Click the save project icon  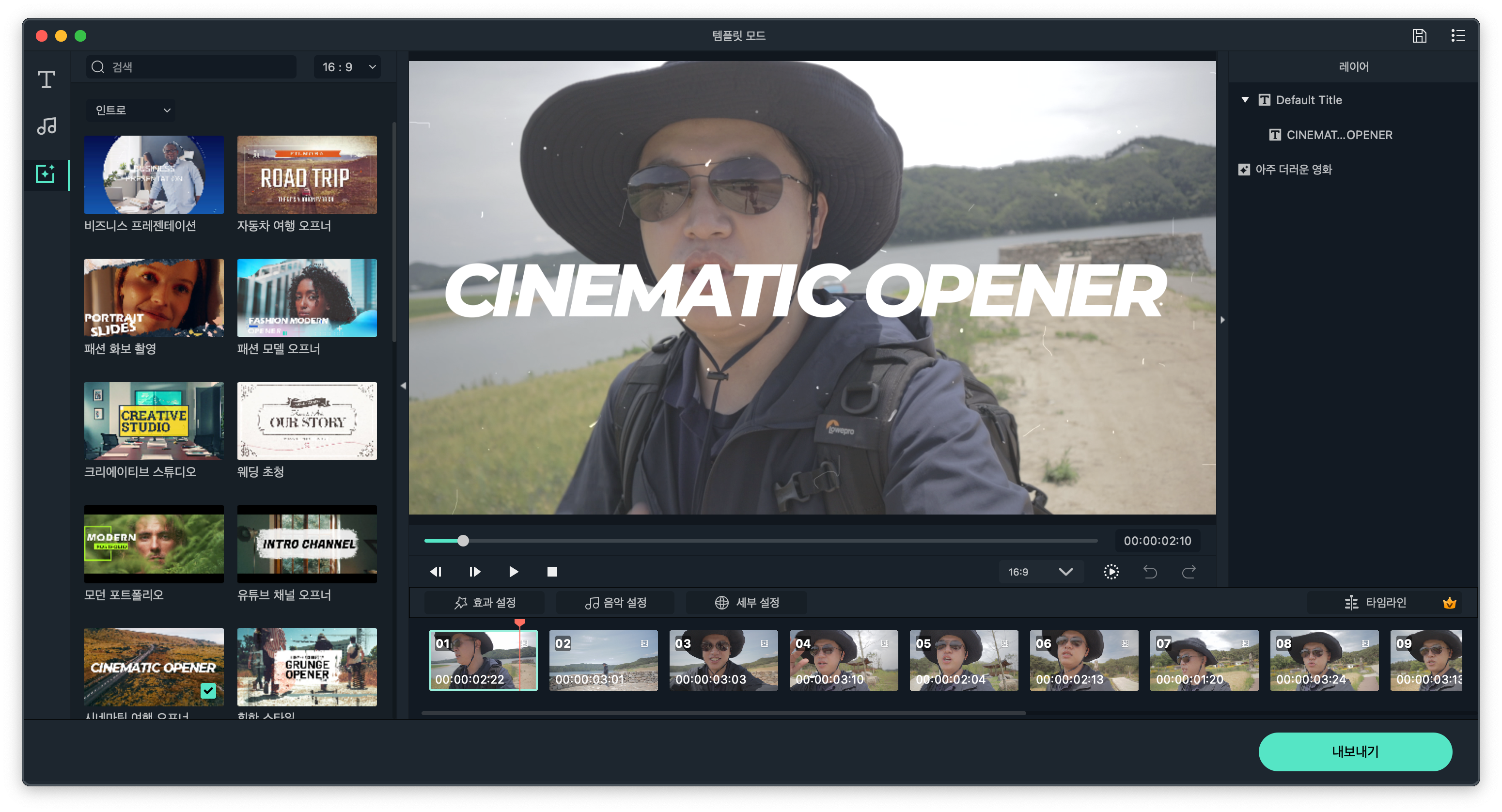(x=1419, y=35)
